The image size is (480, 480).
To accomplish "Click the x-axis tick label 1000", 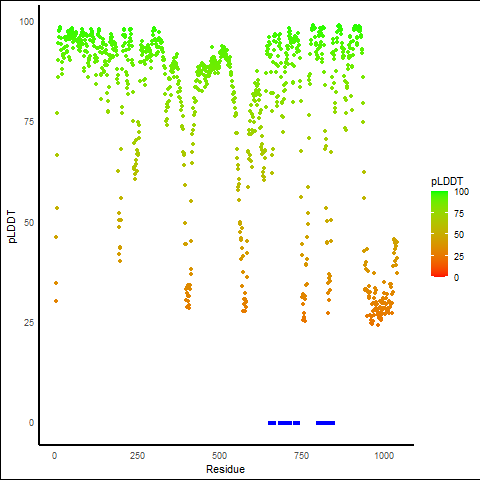I will pyautogui.click(x=384, y=455).
